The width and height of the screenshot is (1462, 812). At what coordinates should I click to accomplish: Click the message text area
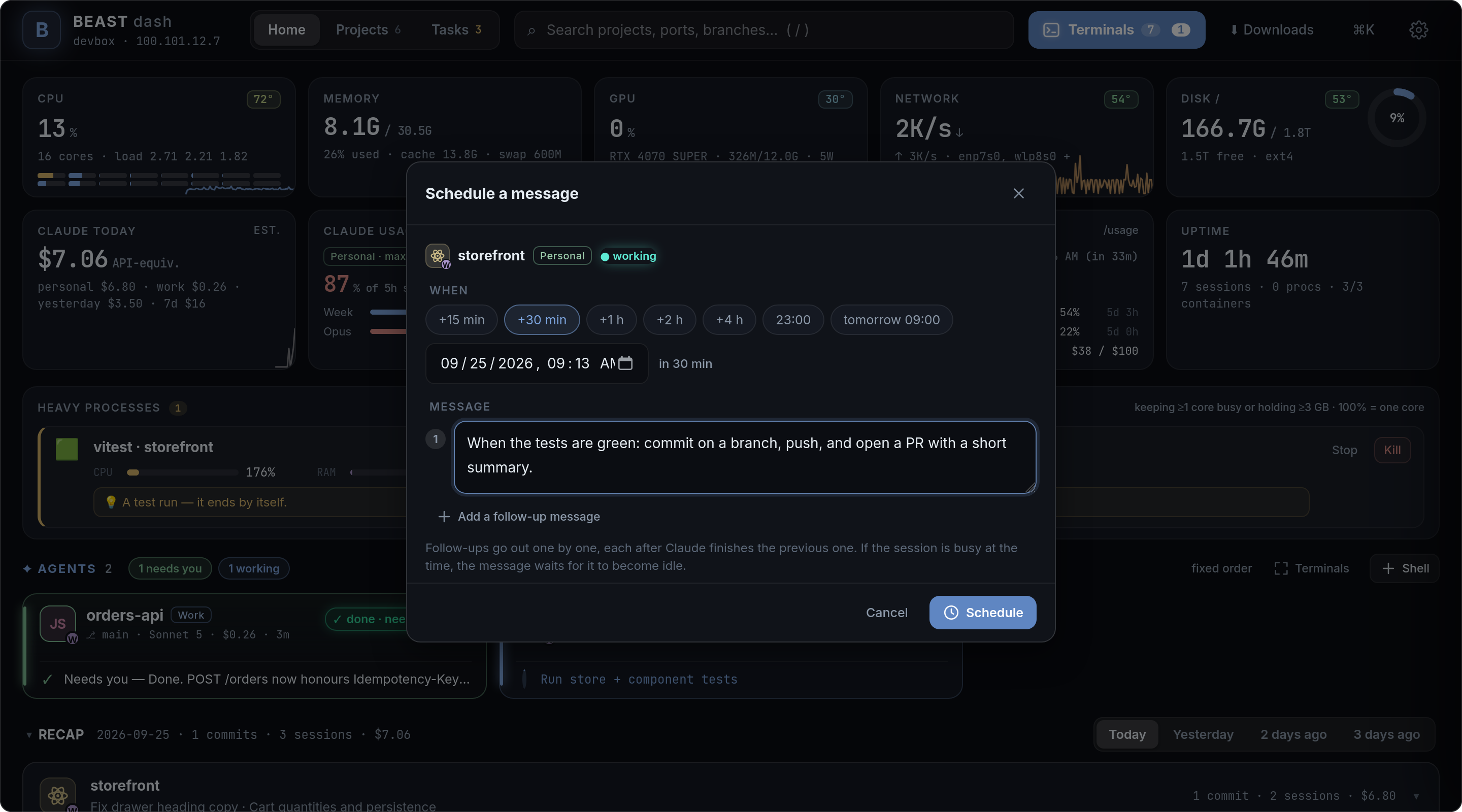pyautogui.click(x=745, y=457)
